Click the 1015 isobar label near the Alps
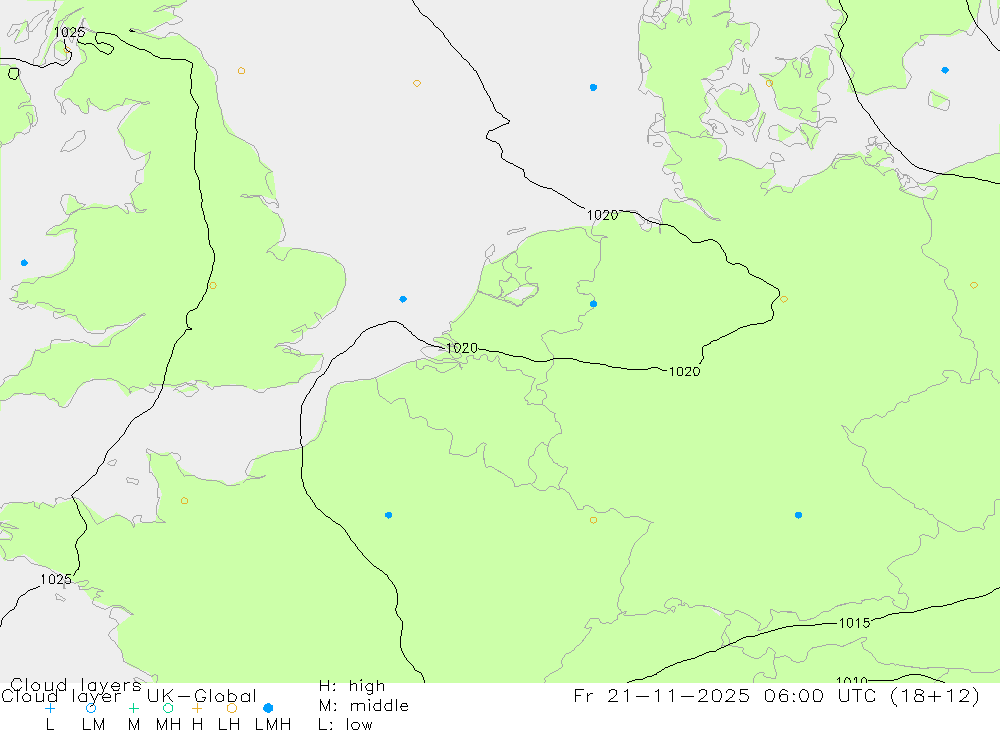The width and height of the screenshot is (1000, 733). tap(855, 623)
